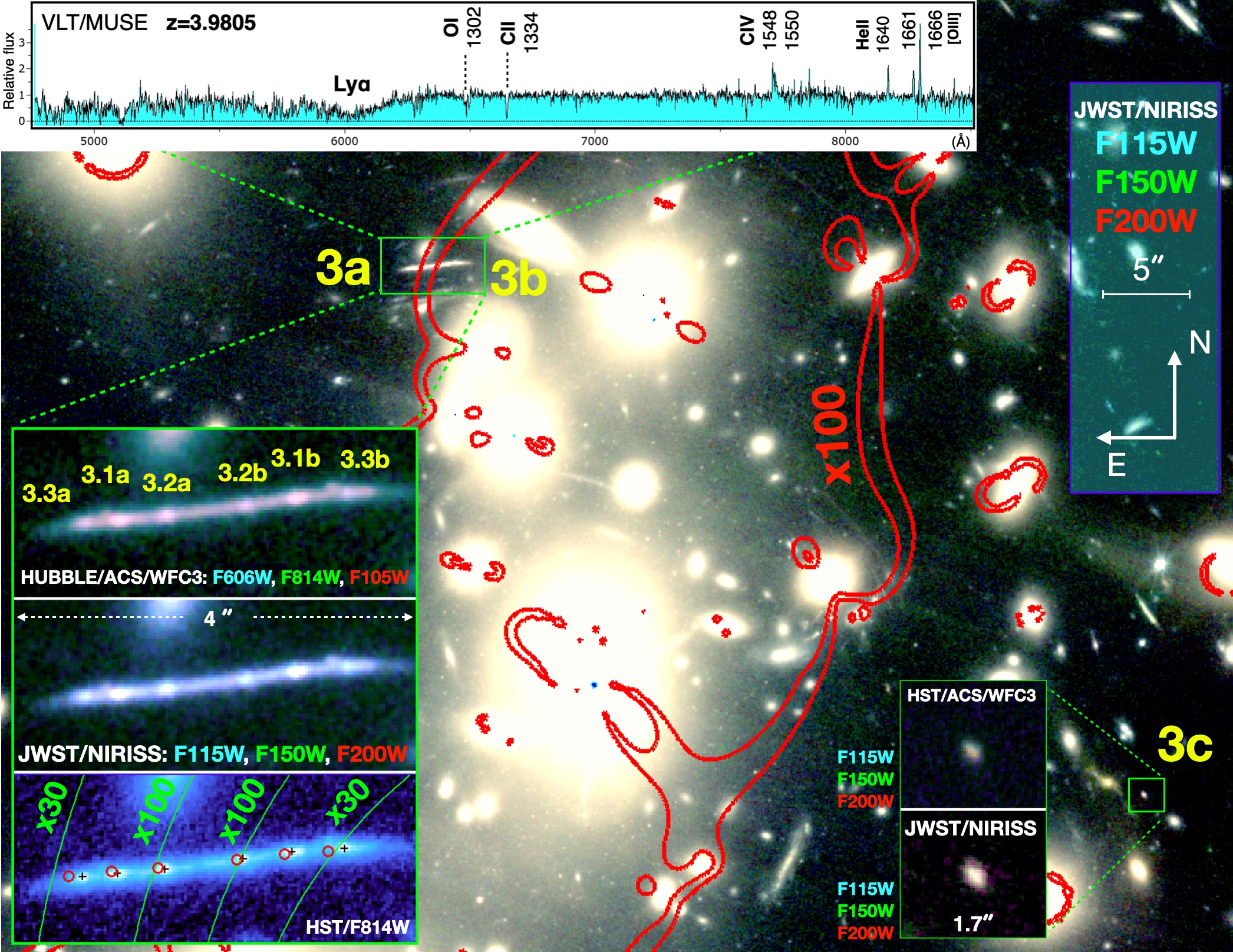The width and height of the screenshot is (1233, 952).
Task: Click the red F200W text in legend box
Action: [x=1145, y=222]
